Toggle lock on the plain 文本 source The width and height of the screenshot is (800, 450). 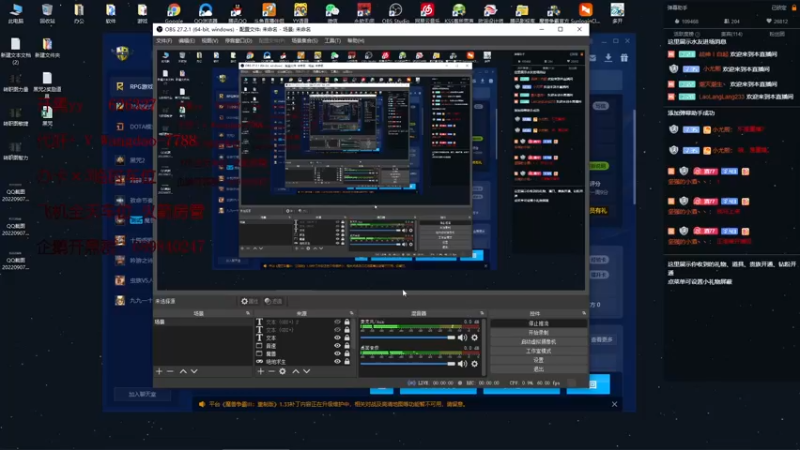coord(347,338)
